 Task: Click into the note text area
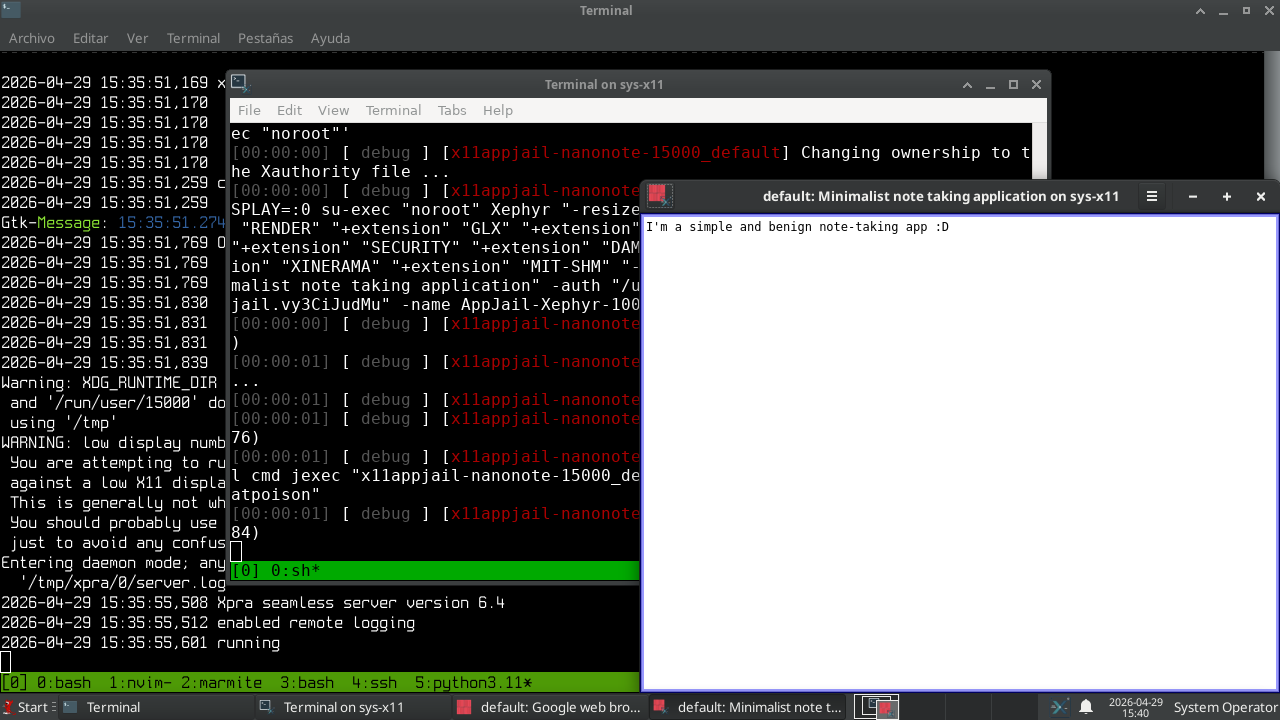pyautogui.click(x=960, y=450)
